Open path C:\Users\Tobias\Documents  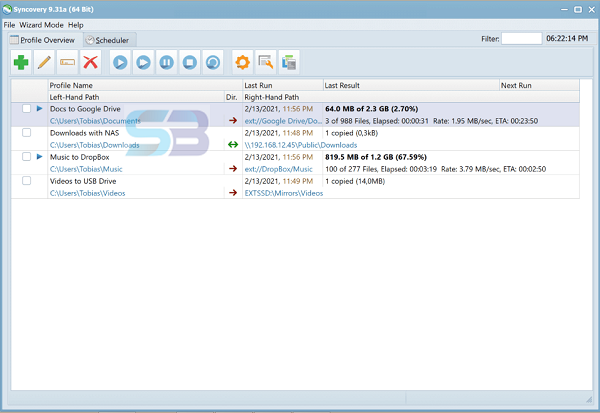(95, 121)
